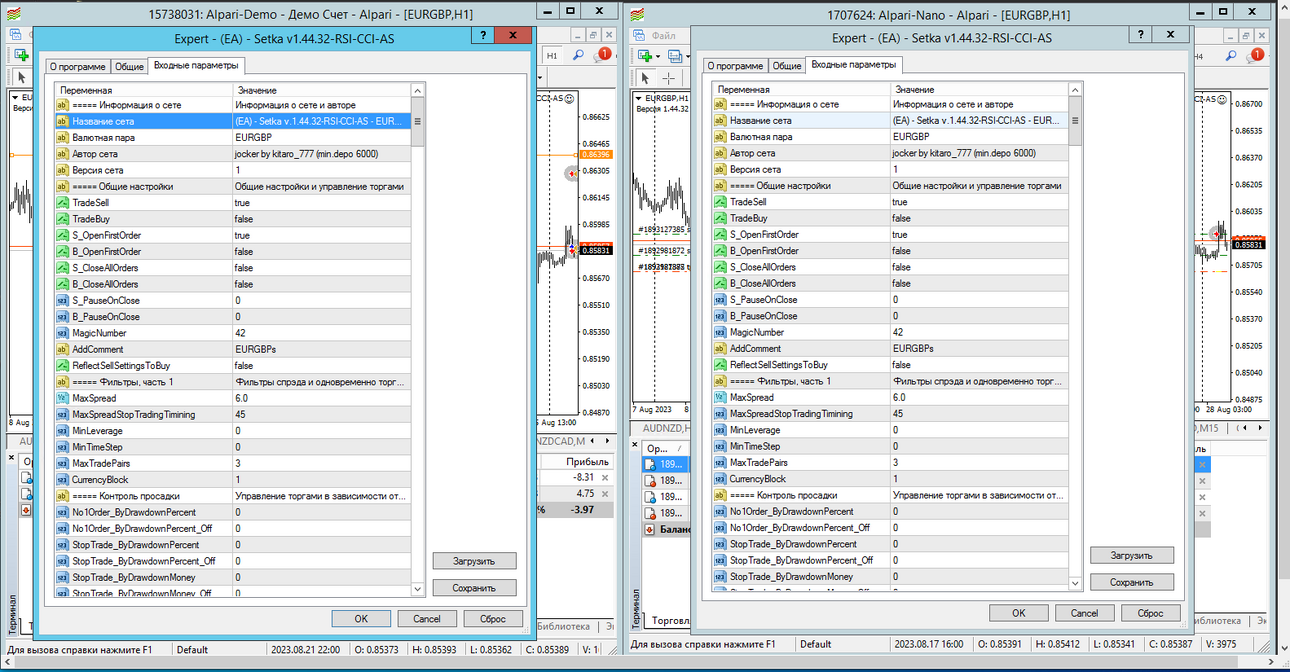
Task: Click Сохранить button in left dialog
Action: click(475, 588)
